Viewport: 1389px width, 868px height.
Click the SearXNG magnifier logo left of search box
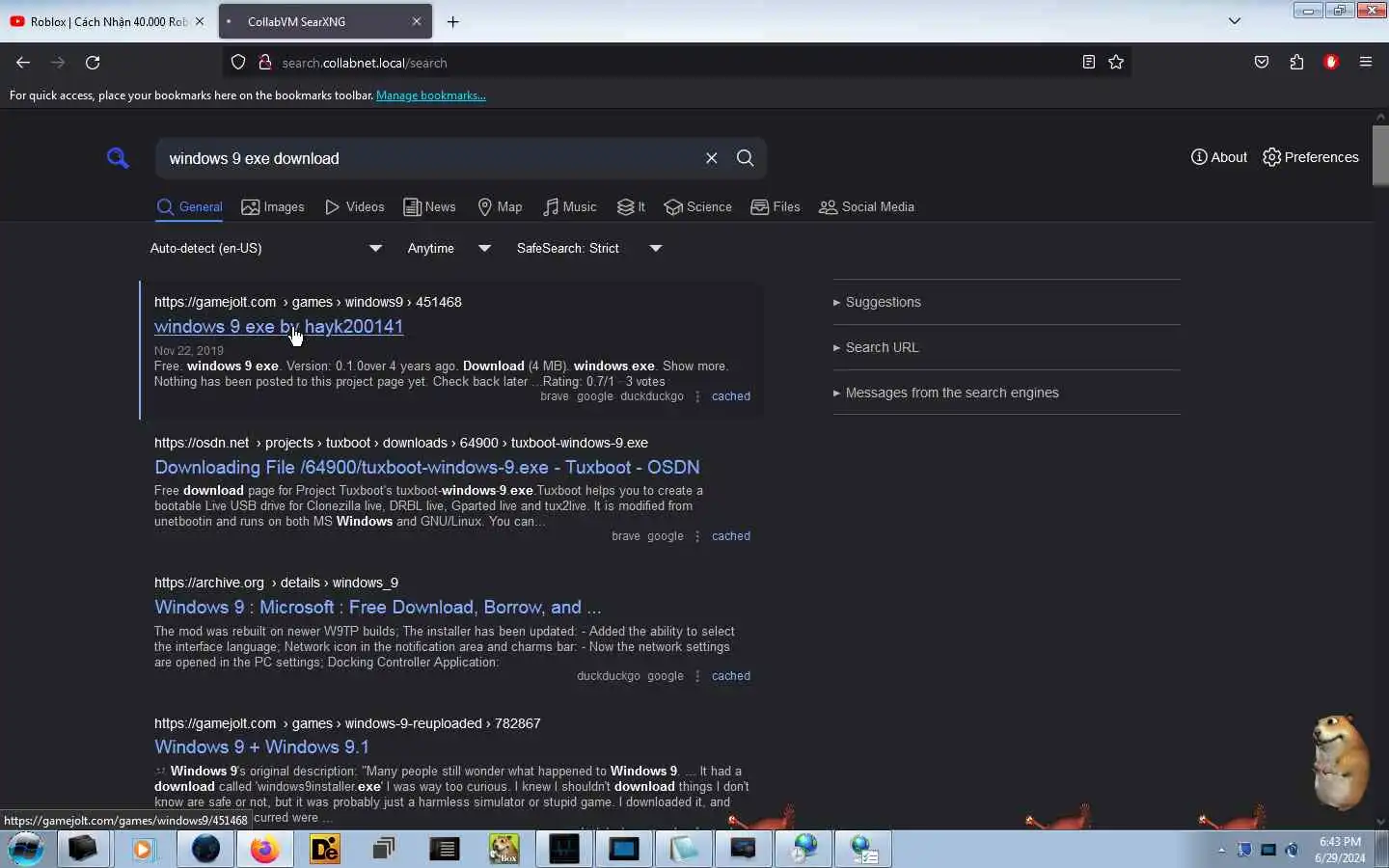(x=118, y=158)
